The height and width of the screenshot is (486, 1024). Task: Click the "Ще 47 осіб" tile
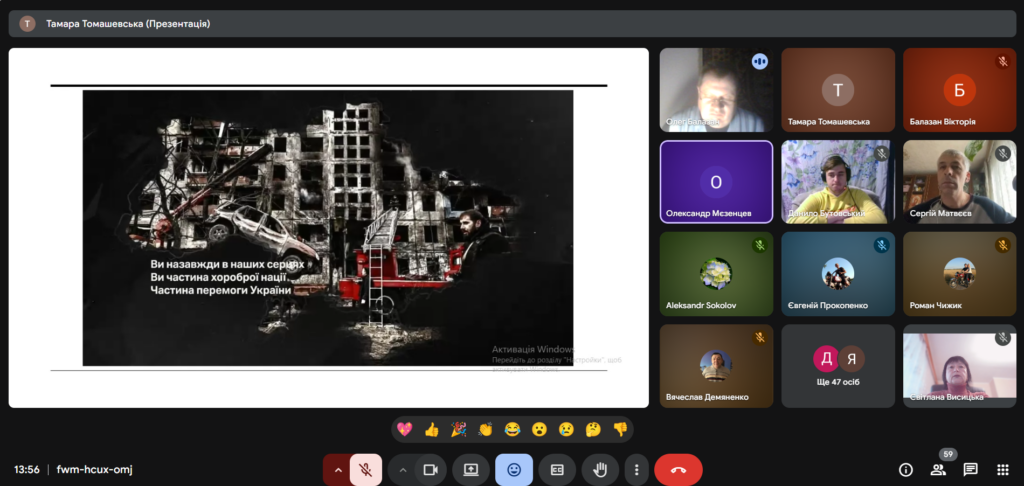838,365
